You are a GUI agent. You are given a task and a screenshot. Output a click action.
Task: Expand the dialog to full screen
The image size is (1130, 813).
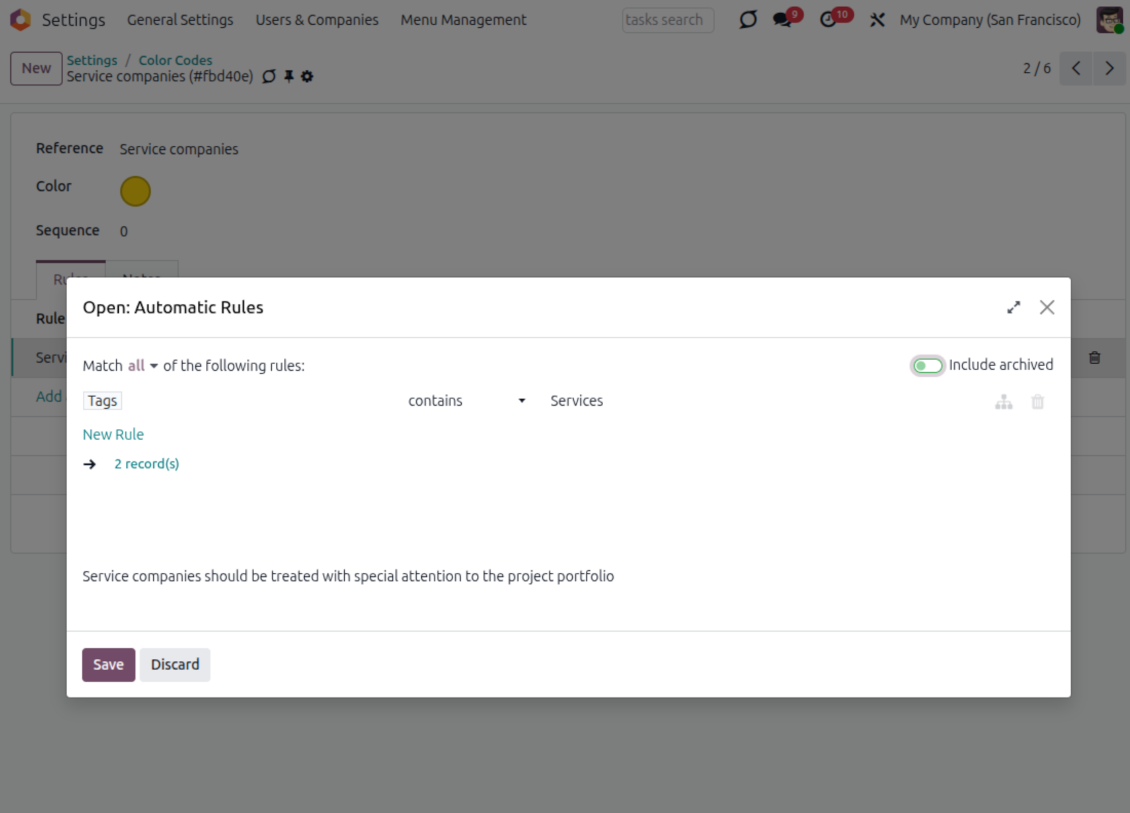point(1014,307)
